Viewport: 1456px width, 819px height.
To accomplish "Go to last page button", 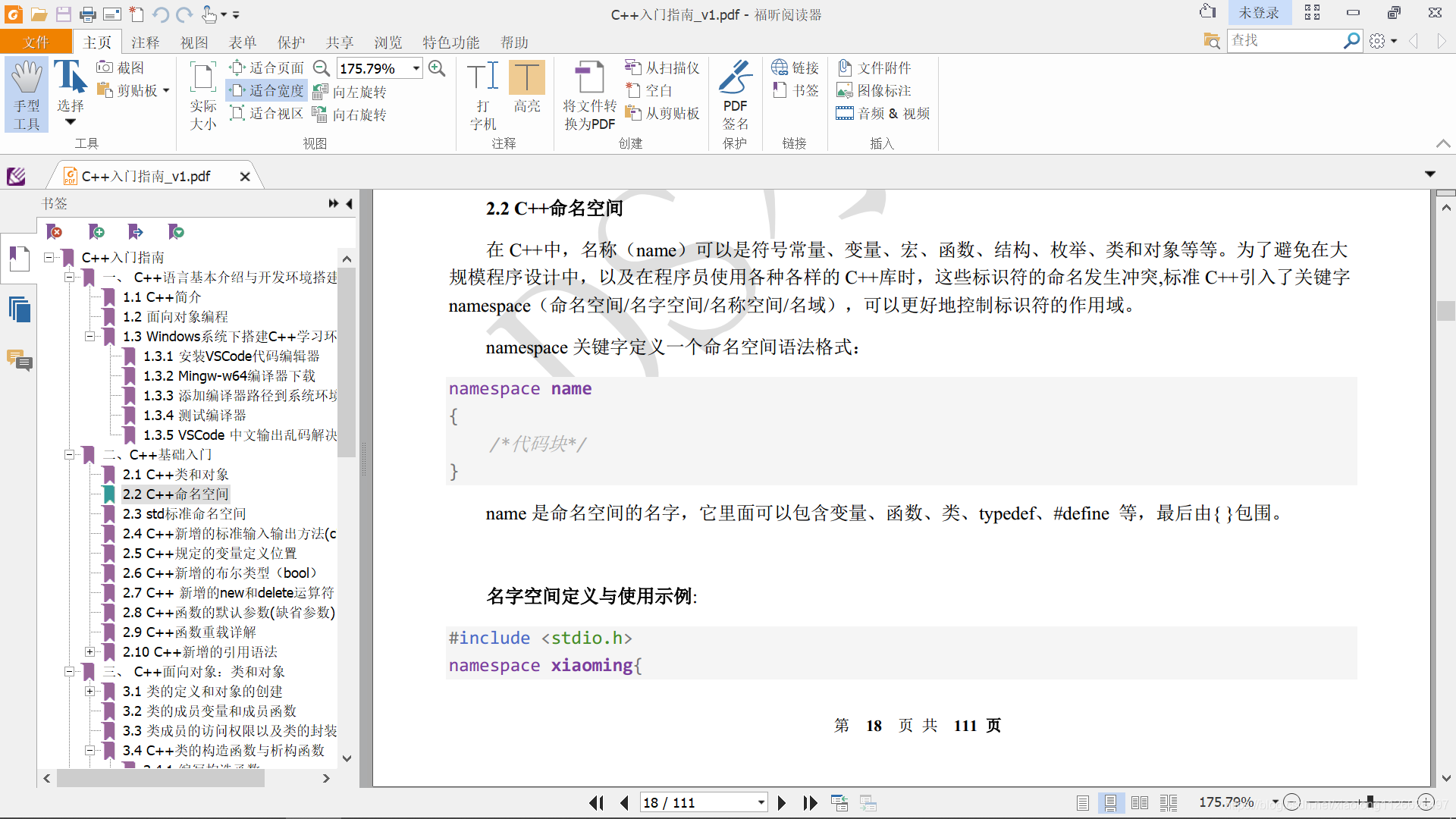I will 810,802.
